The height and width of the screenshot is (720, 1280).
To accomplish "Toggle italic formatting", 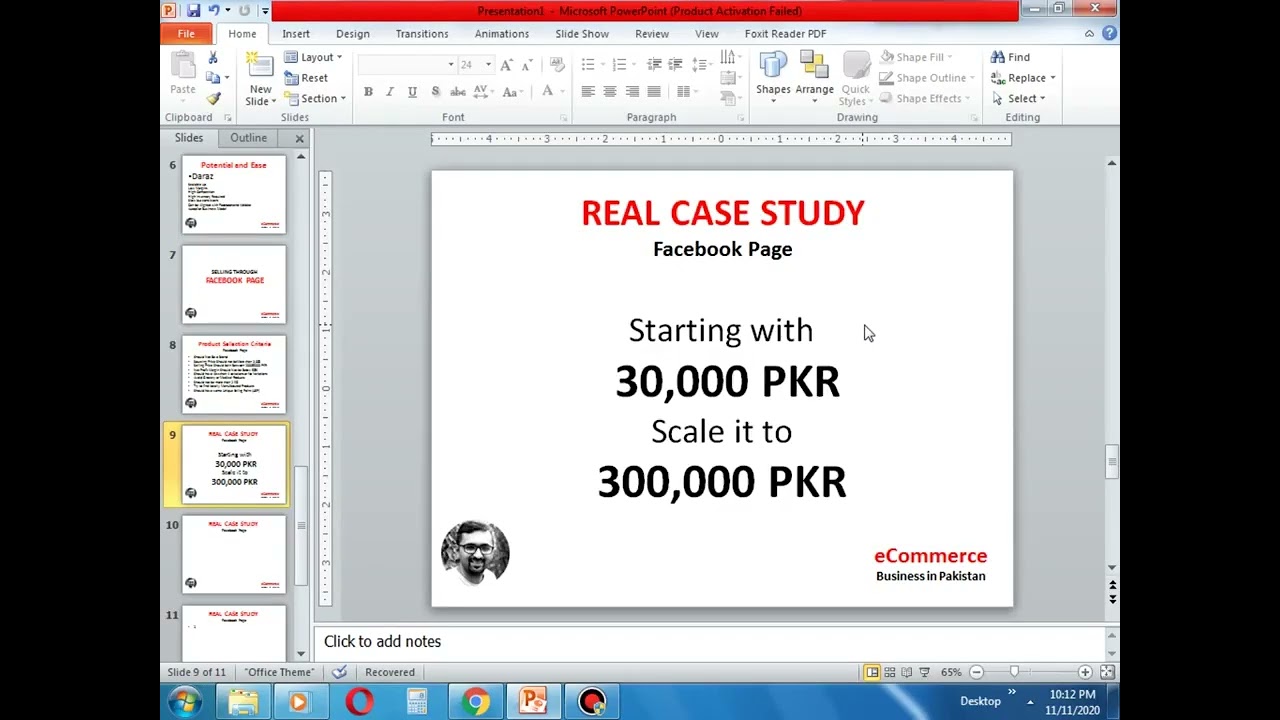I will (390, 91).
